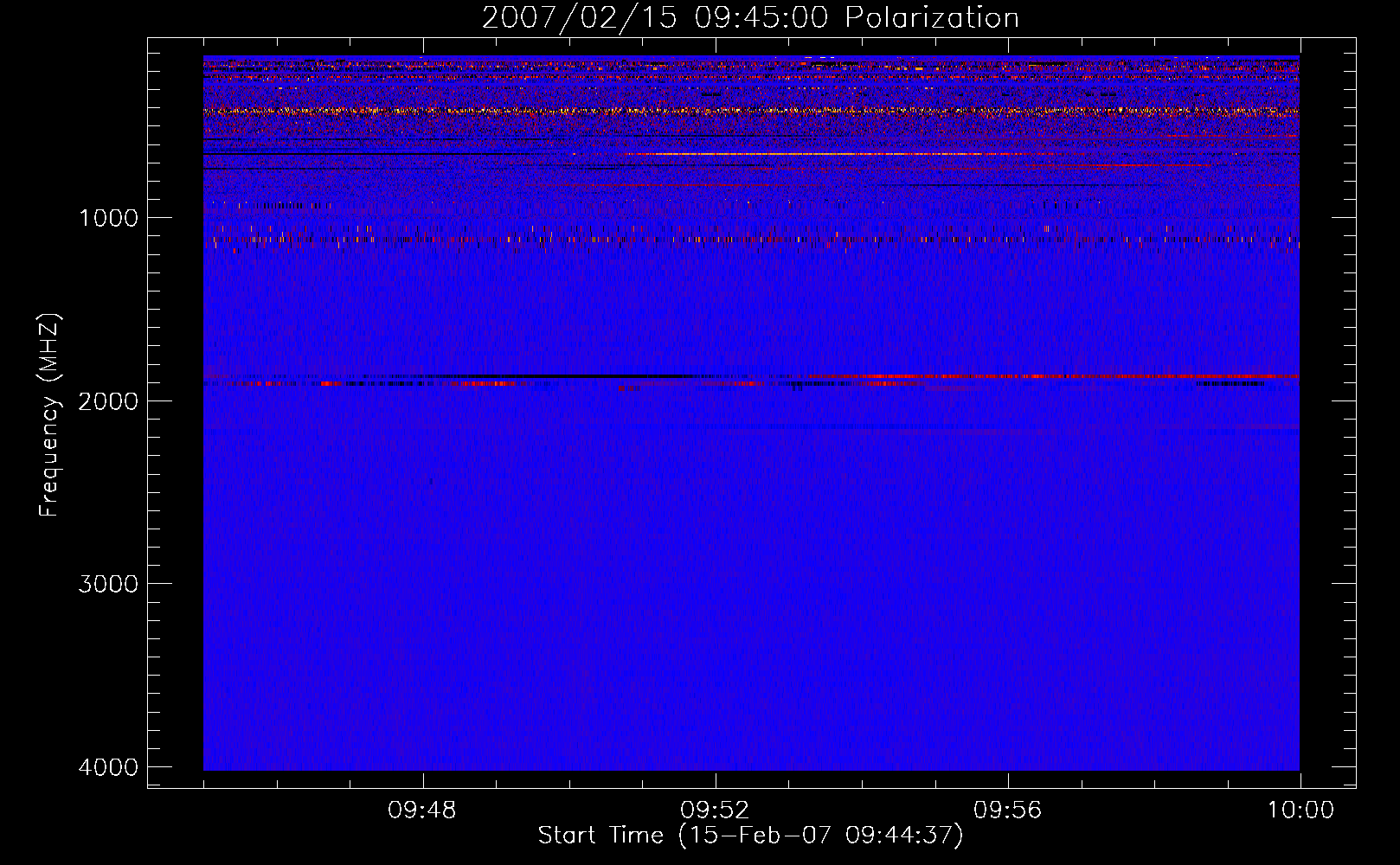The height and width of the screenshot is (865, 1400).
Task: Click the 4000 frequency tick label
Action: (x=108, y=767)
